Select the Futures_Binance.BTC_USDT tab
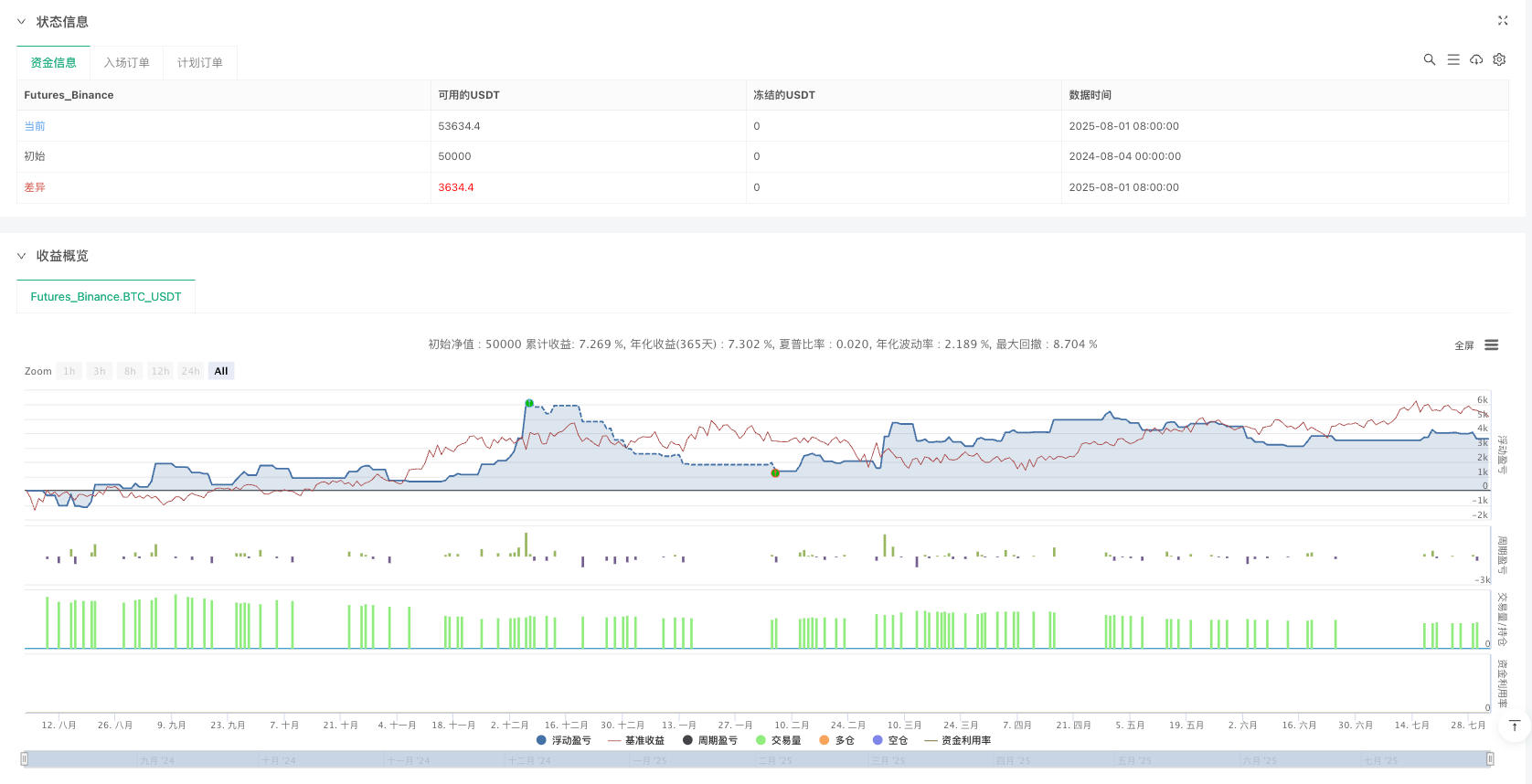 tap(106, 296)
